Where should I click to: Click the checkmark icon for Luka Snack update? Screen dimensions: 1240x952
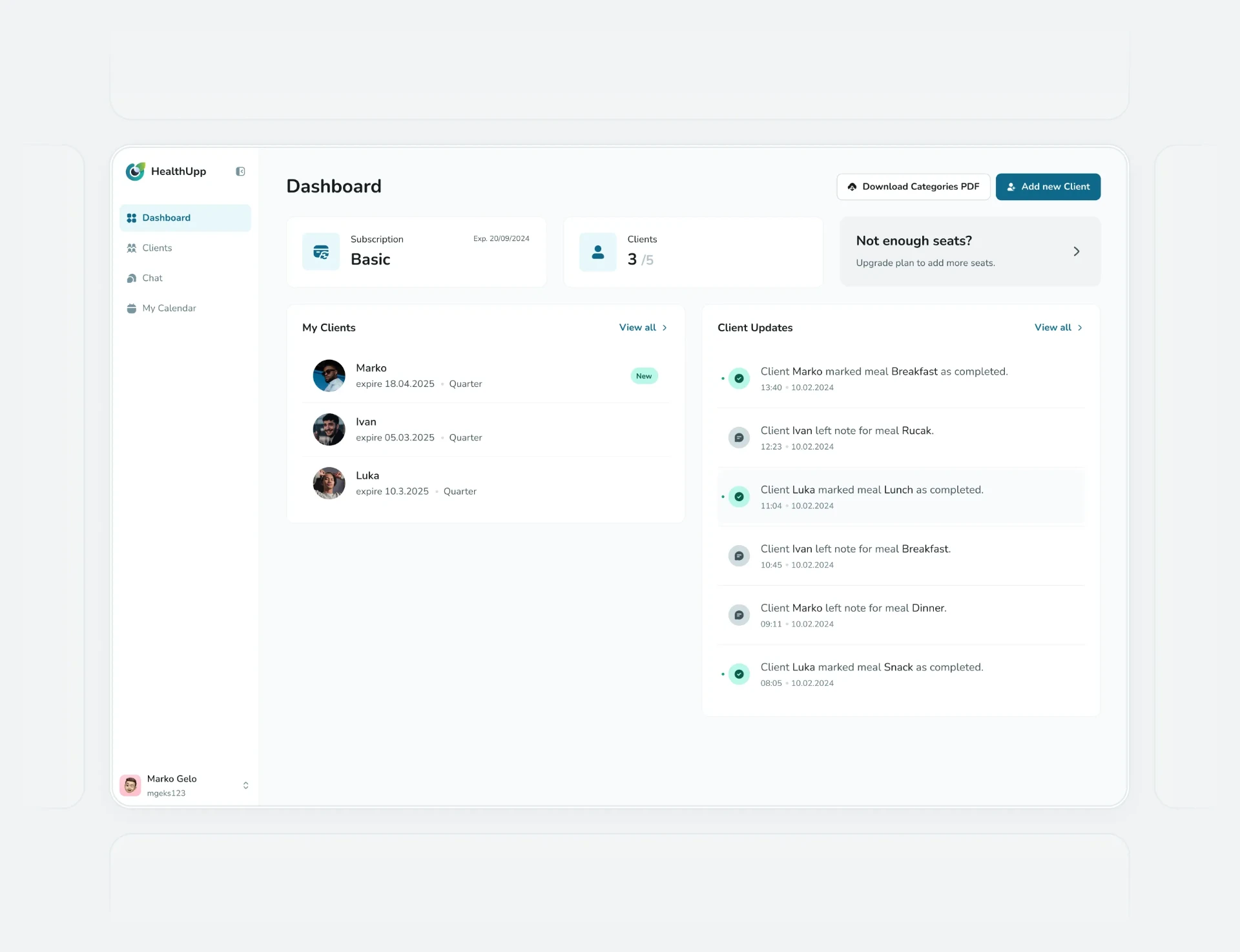[739, 674]
